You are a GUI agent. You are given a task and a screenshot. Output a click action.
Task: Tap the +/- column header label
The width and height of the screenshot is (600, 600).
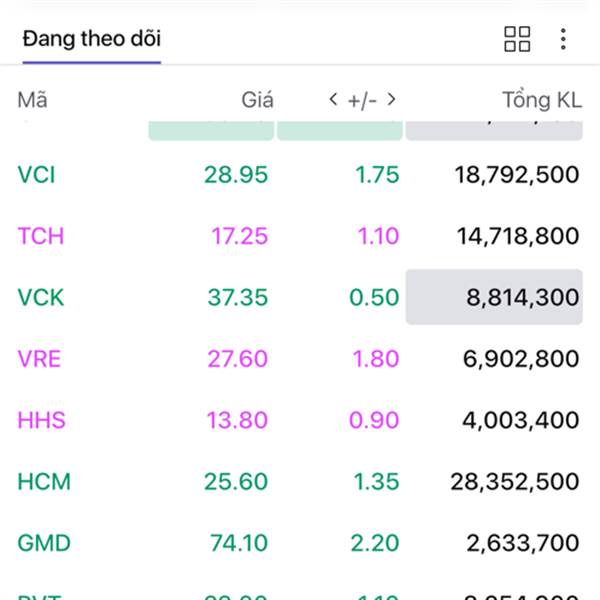362,101
